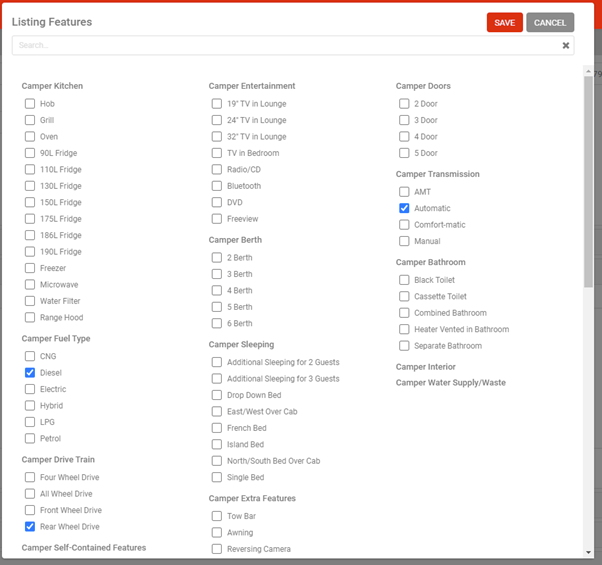Uncheck the Diesel fuel type
This screenshot has height=565, width=602.
click(30, 373)
